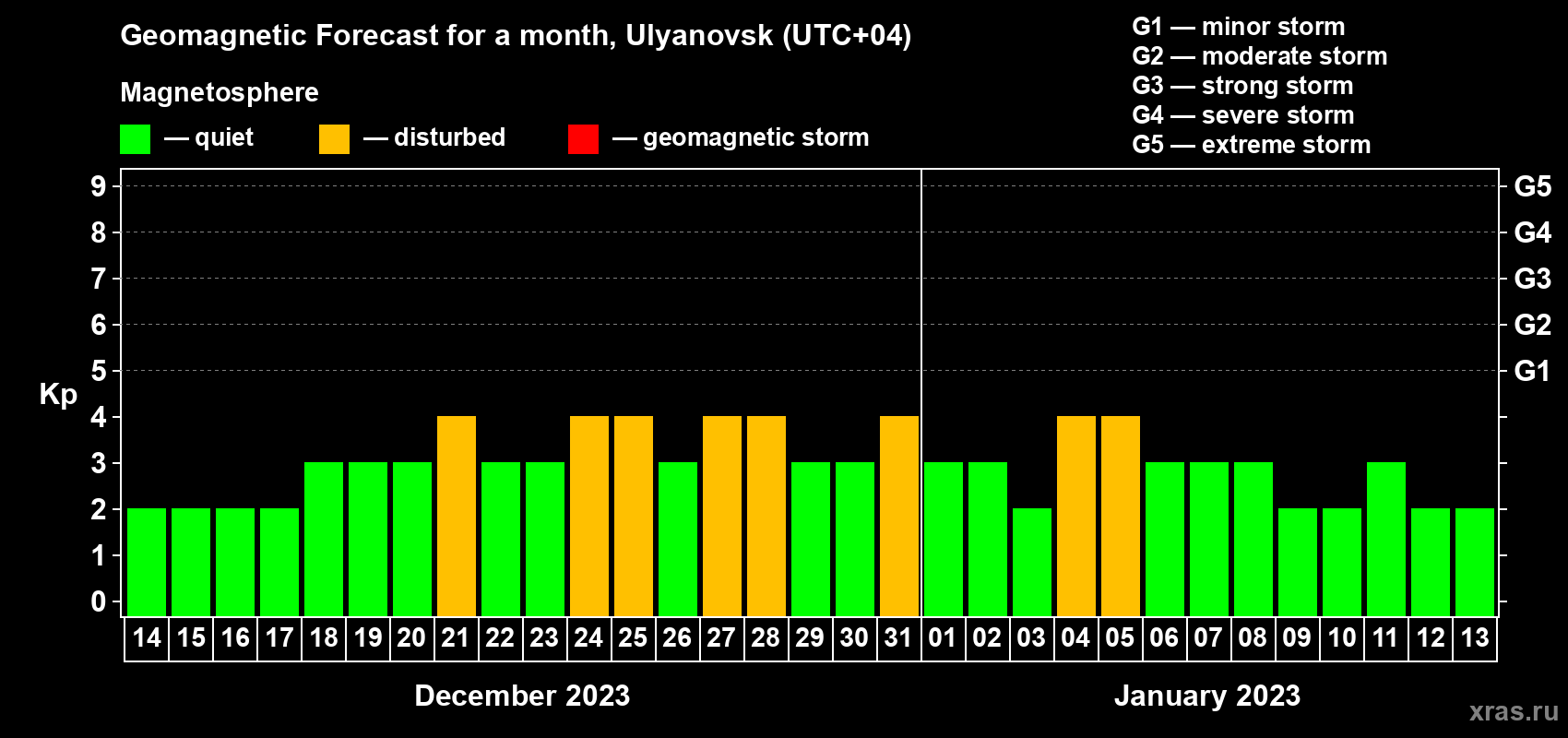Click the '— quiet' legend label
Viewport: 1568px width, 738px height.
pos(208,137)
